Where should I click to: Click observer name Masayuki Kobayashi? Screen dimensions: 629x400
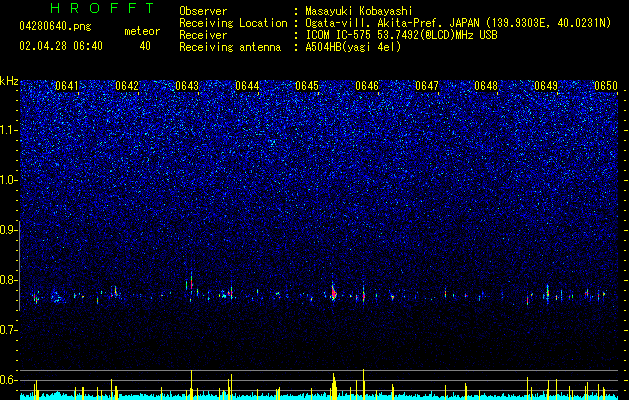coord(358,11)
